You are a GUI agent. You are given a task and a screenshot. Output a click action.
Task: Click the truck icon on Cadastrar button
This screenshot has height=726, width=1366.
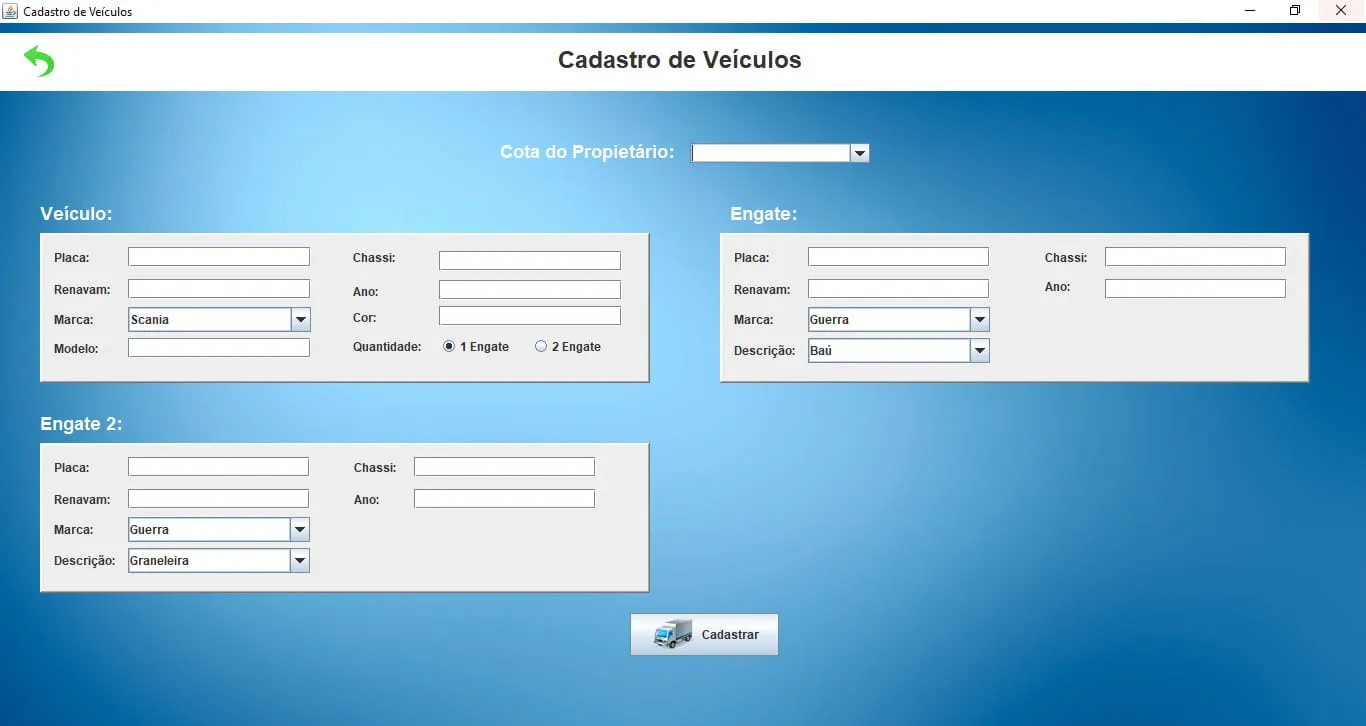tap(672, 634)
